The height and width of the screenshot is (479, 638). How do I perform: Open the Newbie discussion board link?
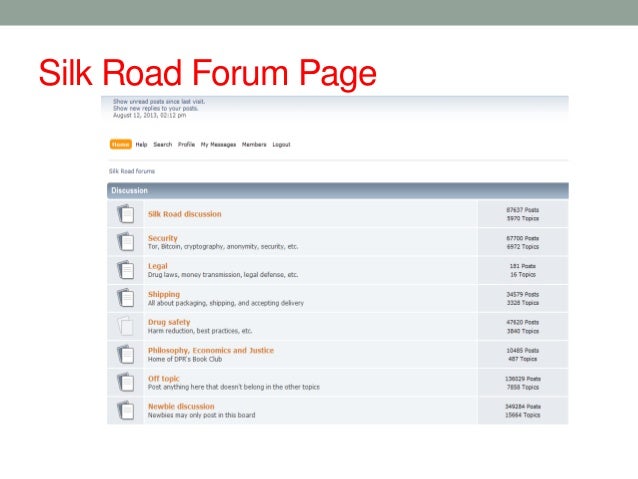point(181,406)
